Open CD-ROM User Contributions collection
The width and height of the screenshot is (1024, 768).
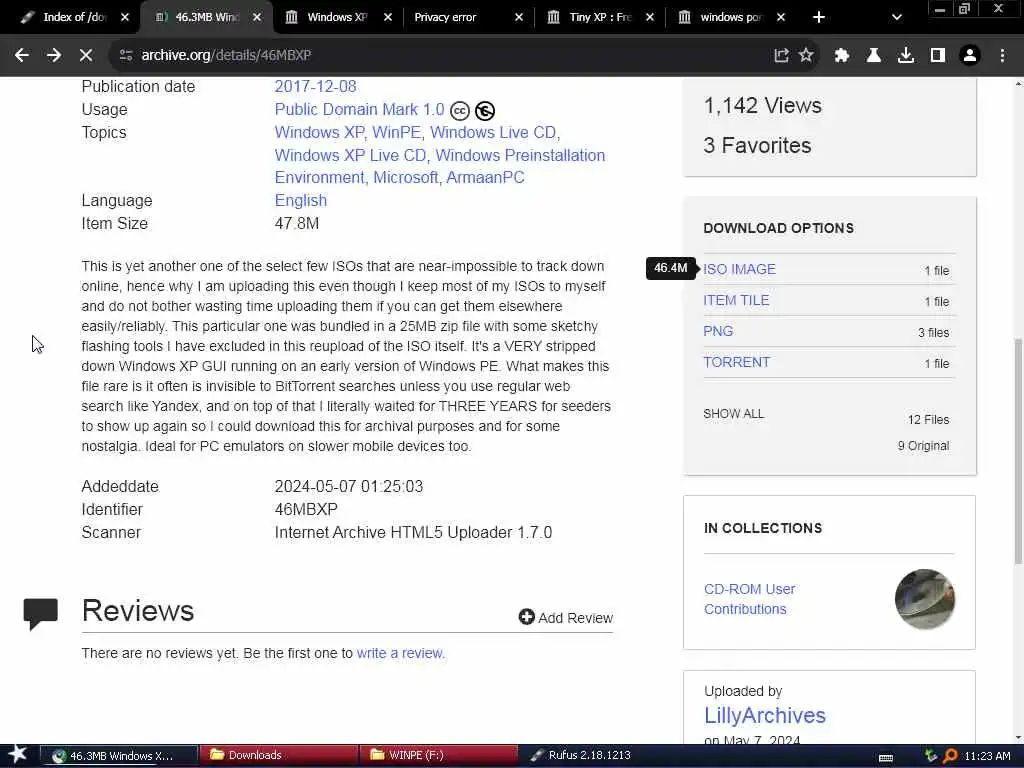750,599
